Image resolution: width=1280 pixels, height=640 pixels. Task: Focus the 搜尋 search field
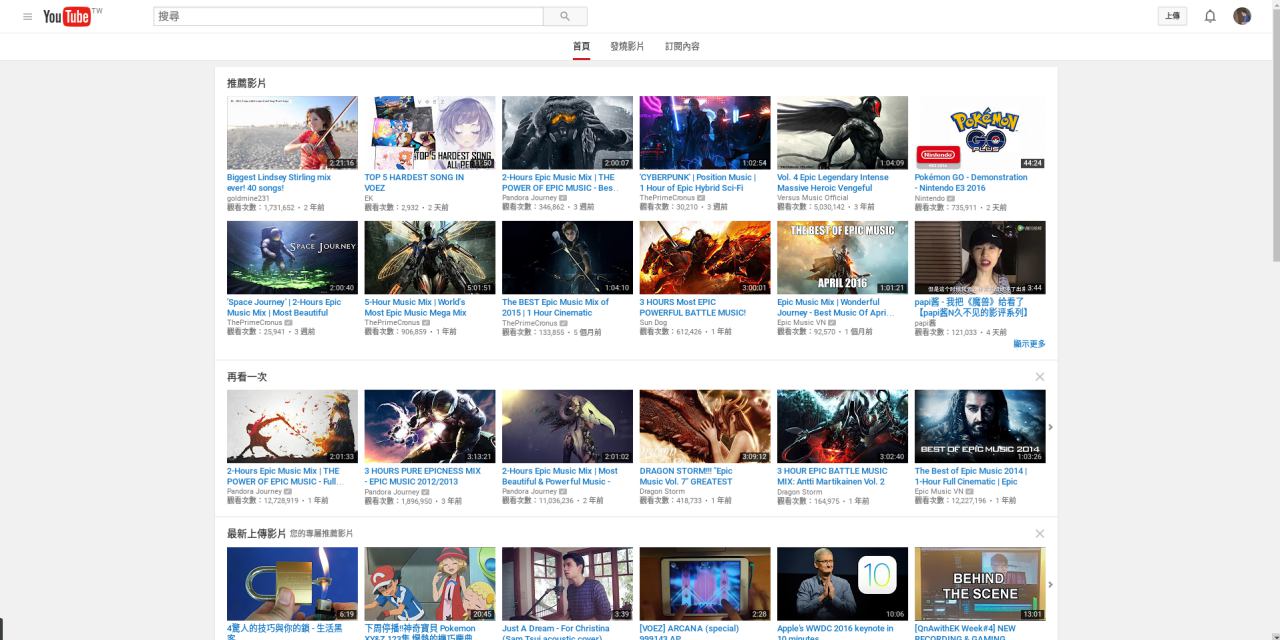[x=348, y=16]
